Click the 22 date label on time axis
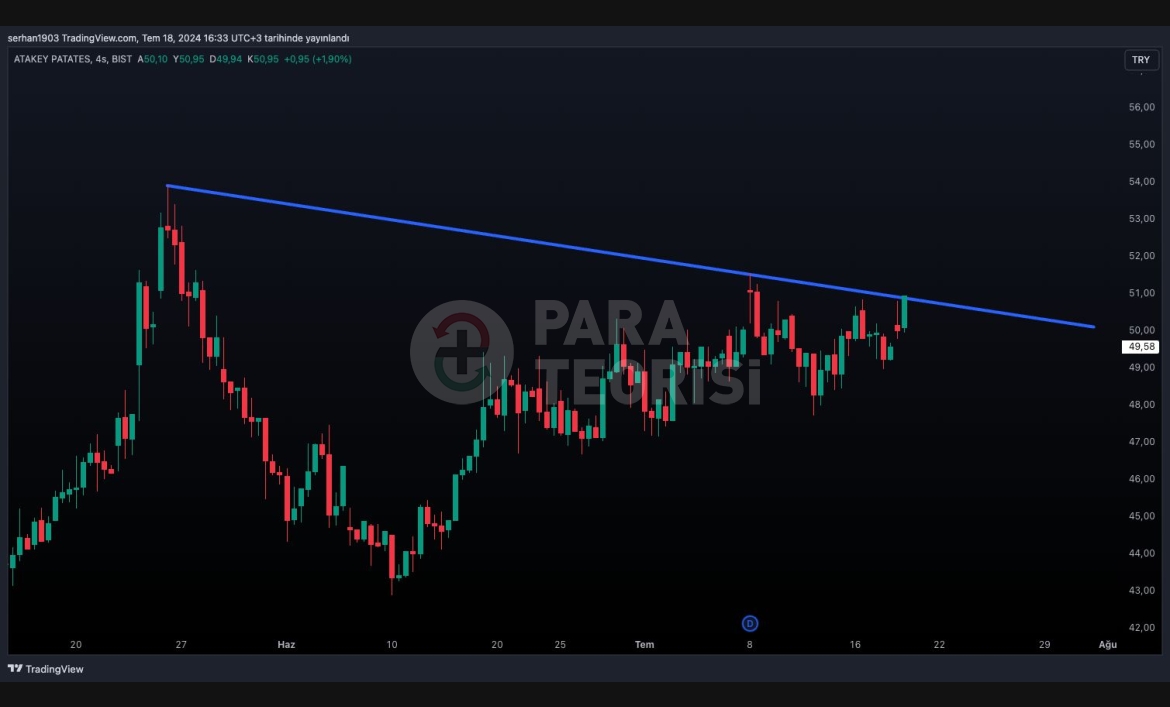Image resolution: width=1170 pixels, height=707 pixels. tap(939, 644)
